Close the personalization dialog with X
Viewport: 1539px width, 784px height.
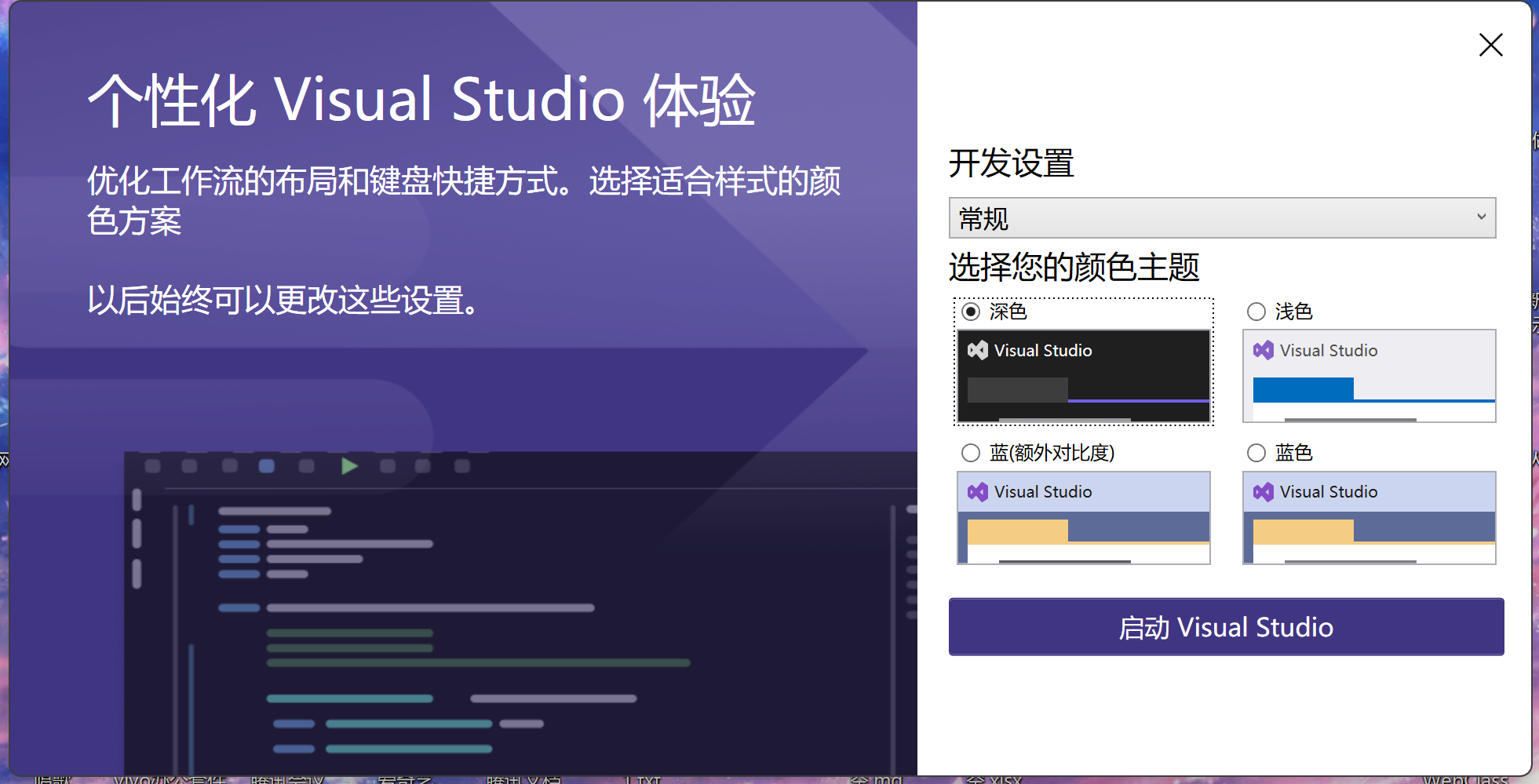[1490, 45]
